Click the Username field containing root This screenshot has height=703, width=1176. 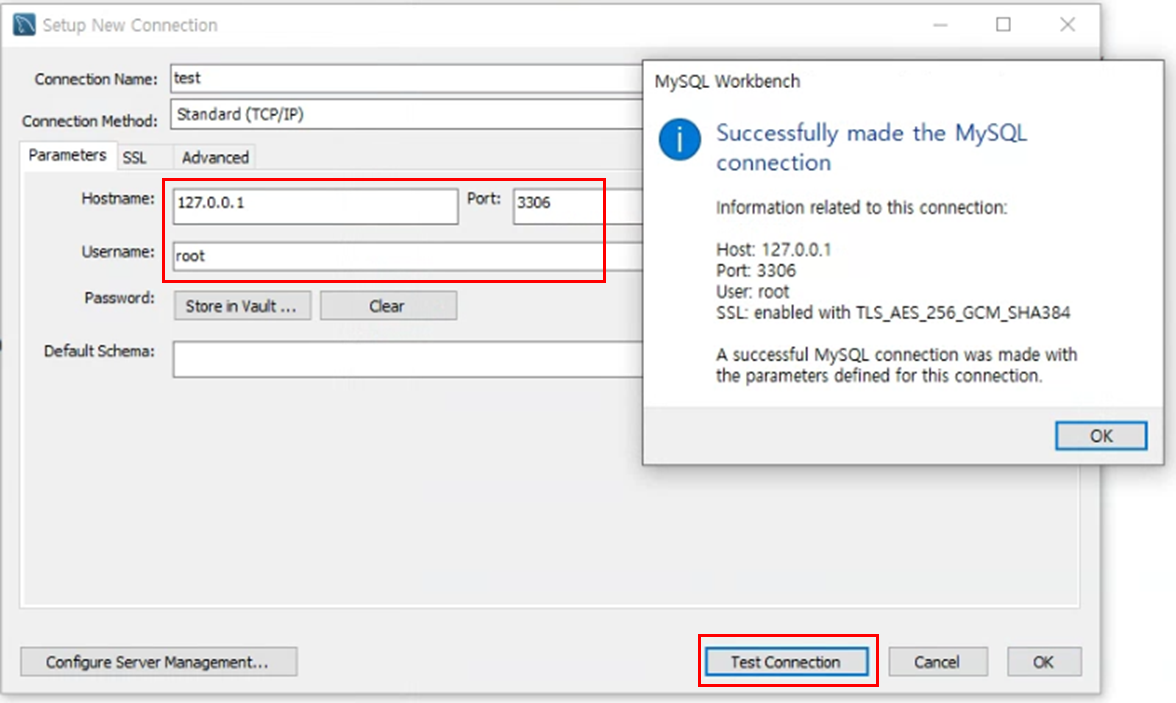coord(407,256)
